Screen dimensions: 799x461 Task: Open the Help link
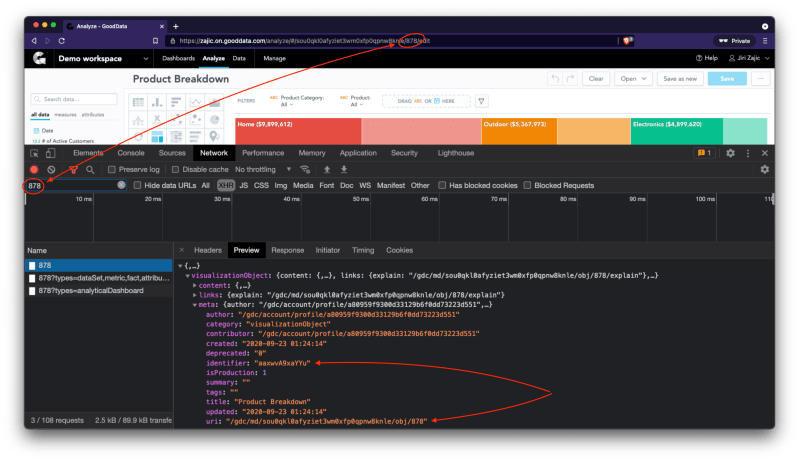pyautogui.click(x=707, y=58)
